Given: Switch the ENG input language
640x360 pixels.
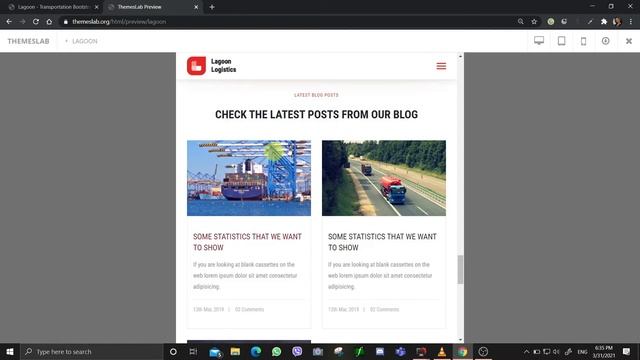Looking at the screenshot, I should tap(582, 351).
